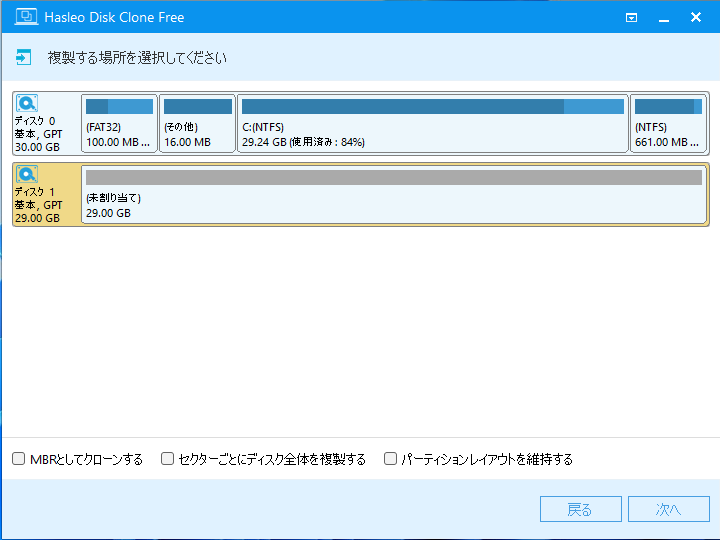Click the ディスク 1 label text
The height and width of the screenshot is (540, 720).
[x=35, y=192]
